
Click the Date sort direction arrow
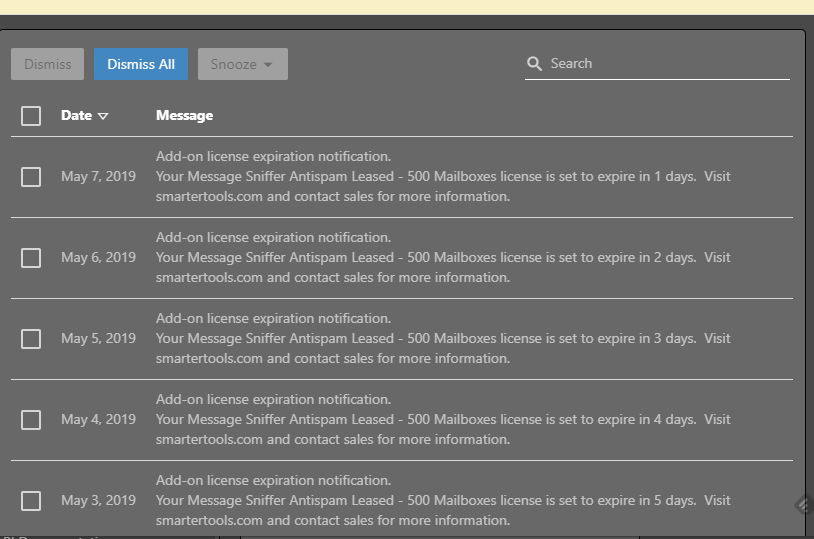point(103,116)
